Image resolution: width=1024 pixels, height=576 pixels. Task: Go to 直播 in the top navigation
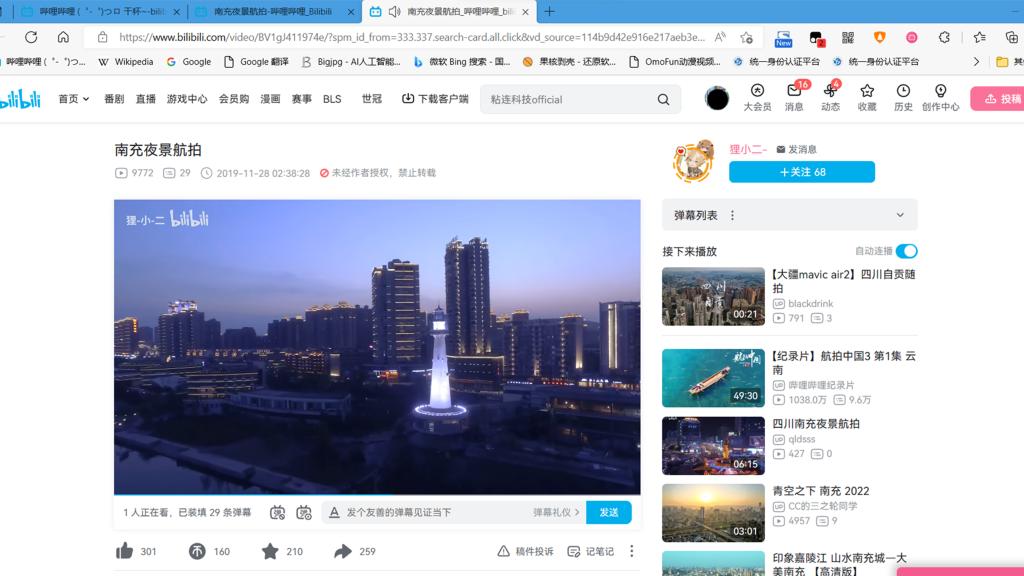tap(146, 99)
